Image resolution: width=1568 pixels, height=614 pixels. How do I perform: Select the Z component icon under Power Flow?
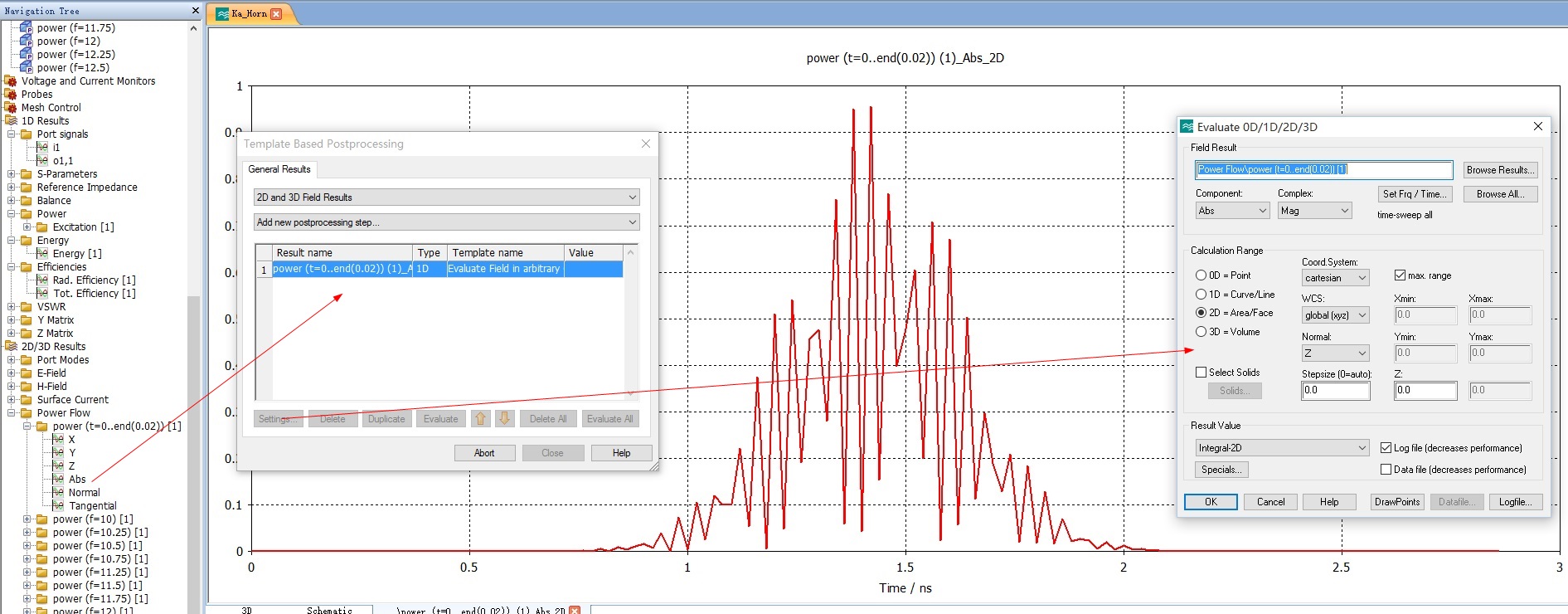click(58, 465)
